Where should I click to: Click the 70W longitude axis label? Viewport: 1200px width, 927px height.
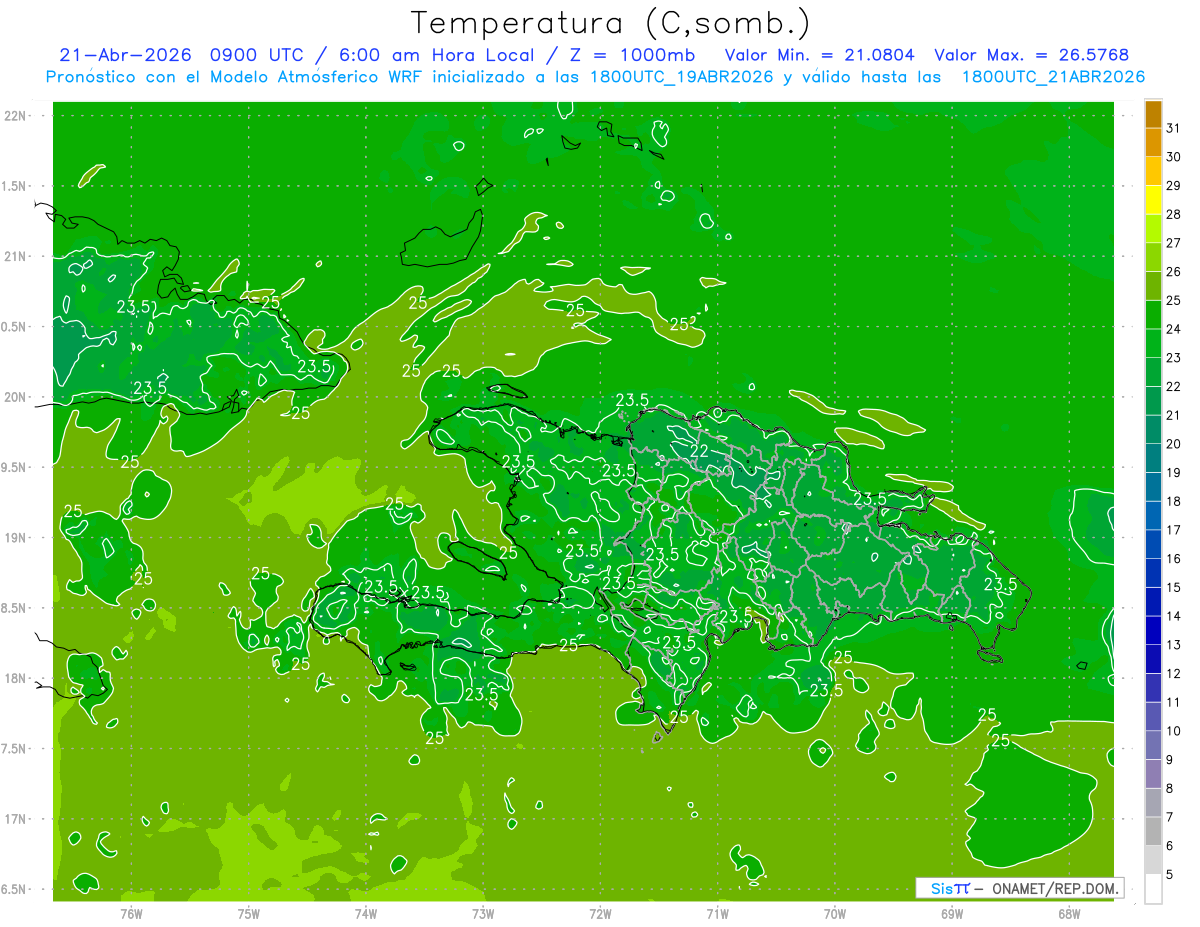(834, 913)
